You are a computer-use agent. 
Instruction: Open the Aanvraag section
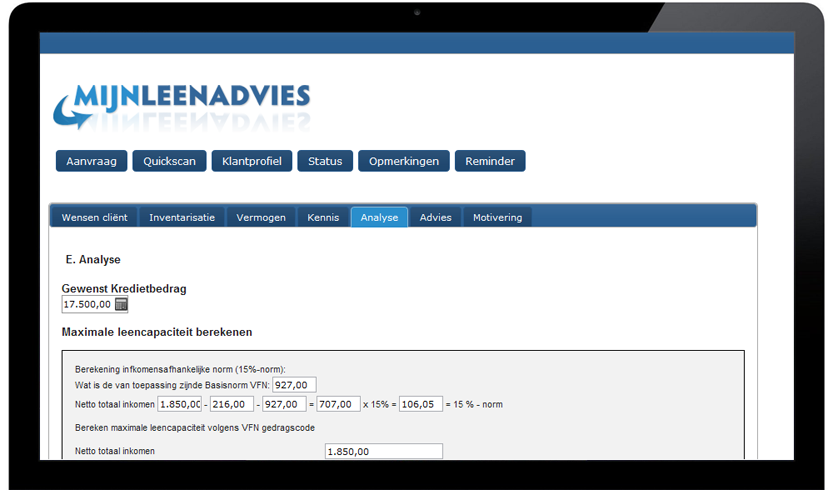pyautogui.click(x=91, y=161)
